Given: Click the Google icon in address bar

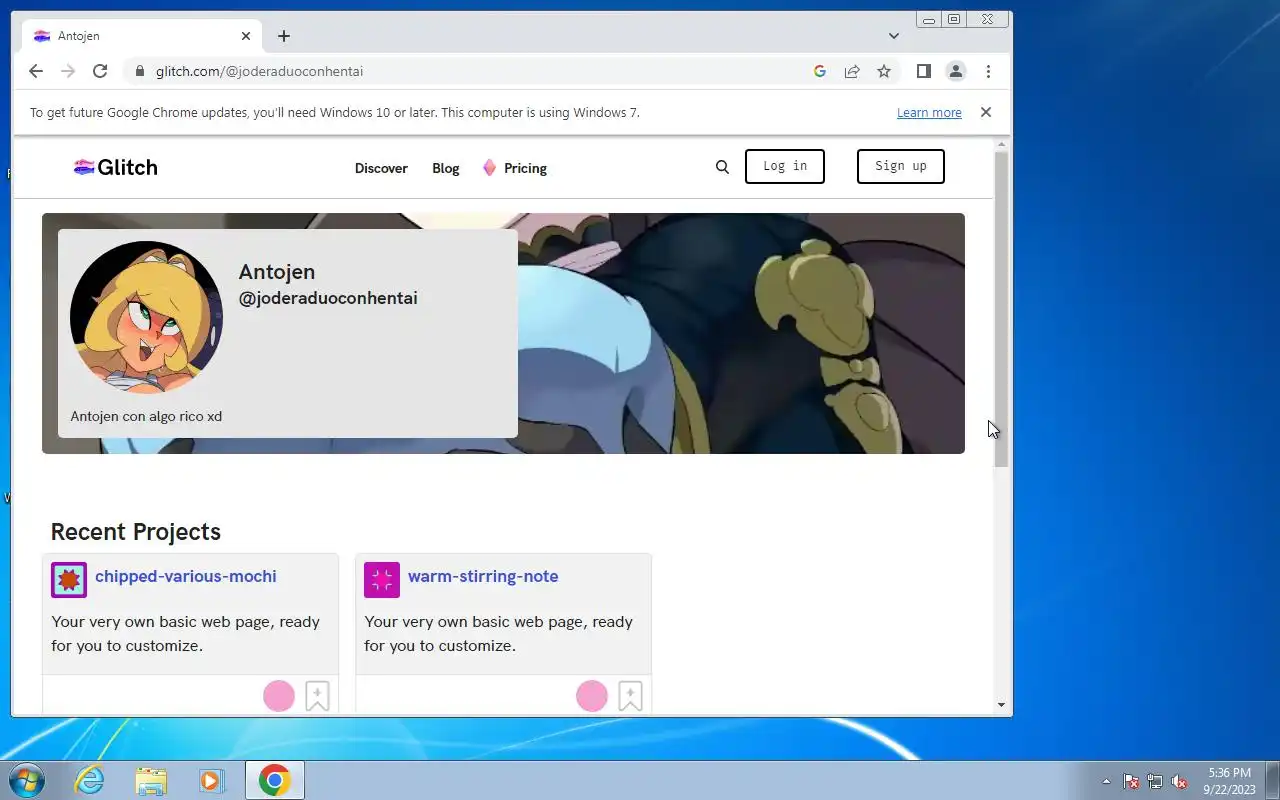Looking at the screenshot, I should pyautogui.click(x=820, y=71).
